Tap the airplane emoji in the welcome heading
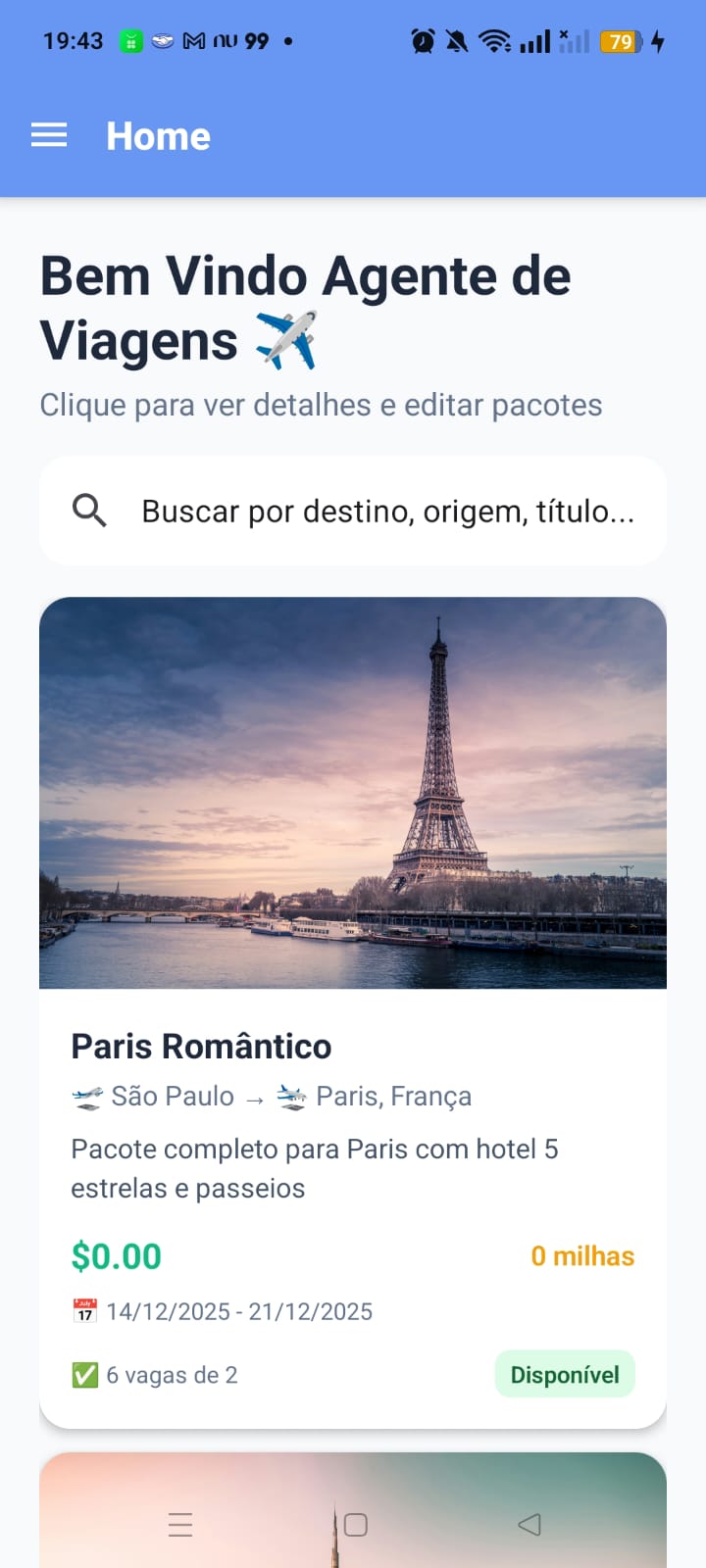The image size is (706, 1568). coord(286,340)
